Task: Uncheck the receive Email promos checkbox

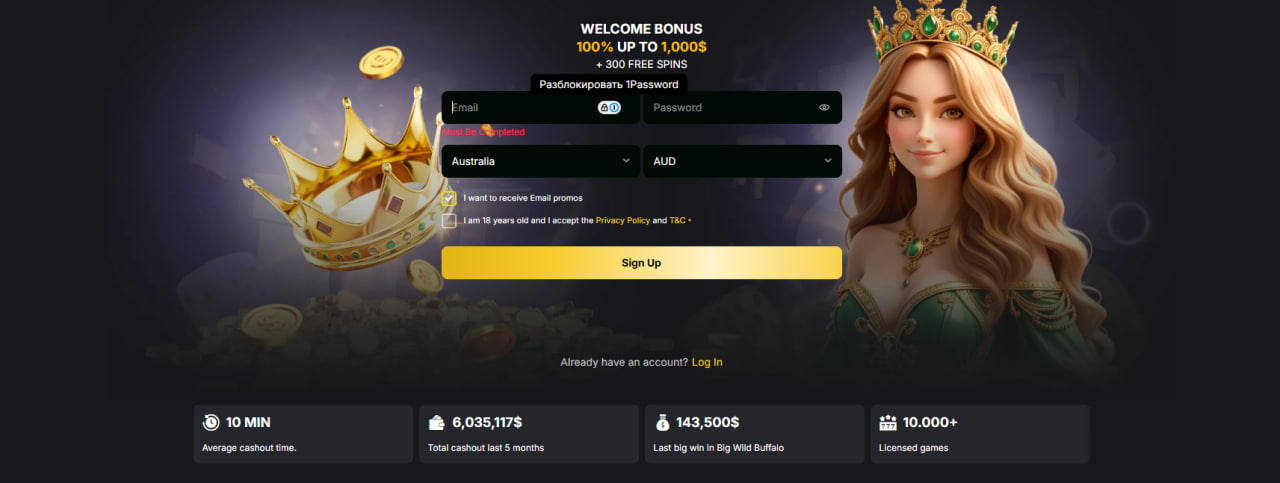Action: click(449, 198)
